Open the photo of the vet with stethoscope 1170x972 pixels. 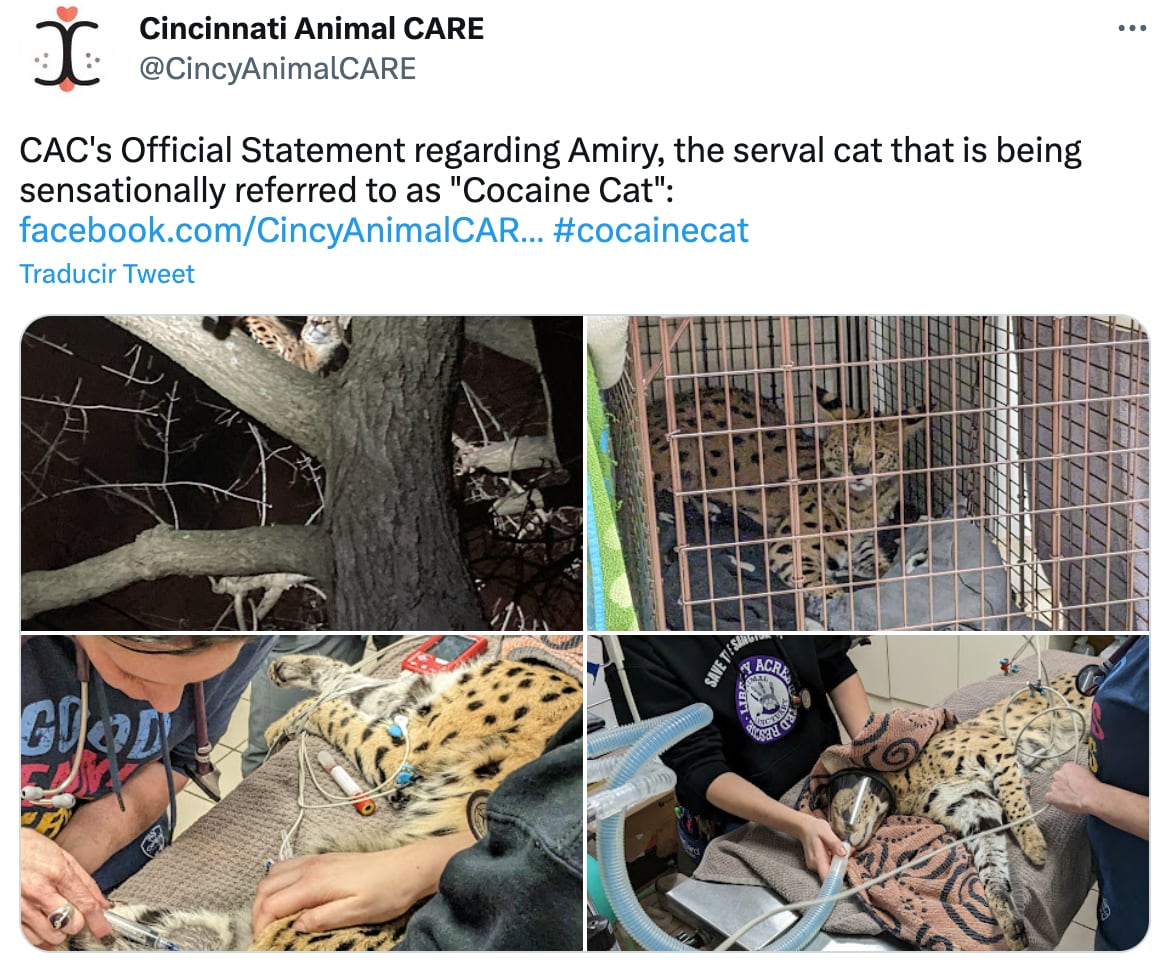point(301,792)
